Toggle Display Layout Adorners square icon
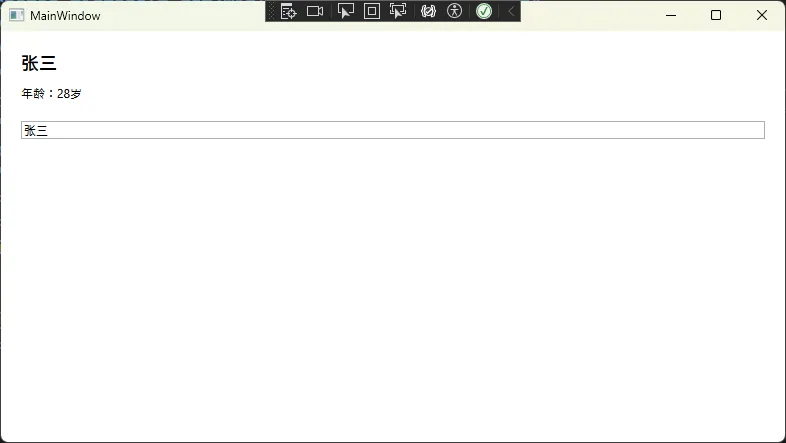The height and width of the screenshot is (443, 786). point(372,11)
